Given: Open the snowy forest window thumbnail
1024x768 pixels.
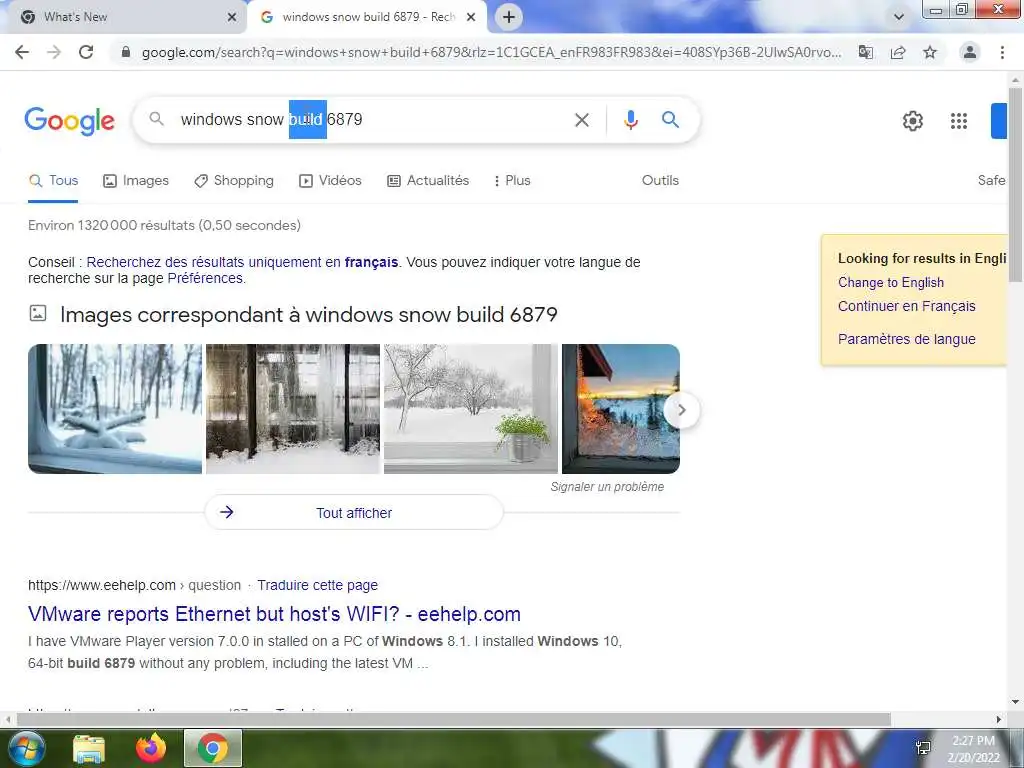Looking at the screenshot, I should (115, 409).
